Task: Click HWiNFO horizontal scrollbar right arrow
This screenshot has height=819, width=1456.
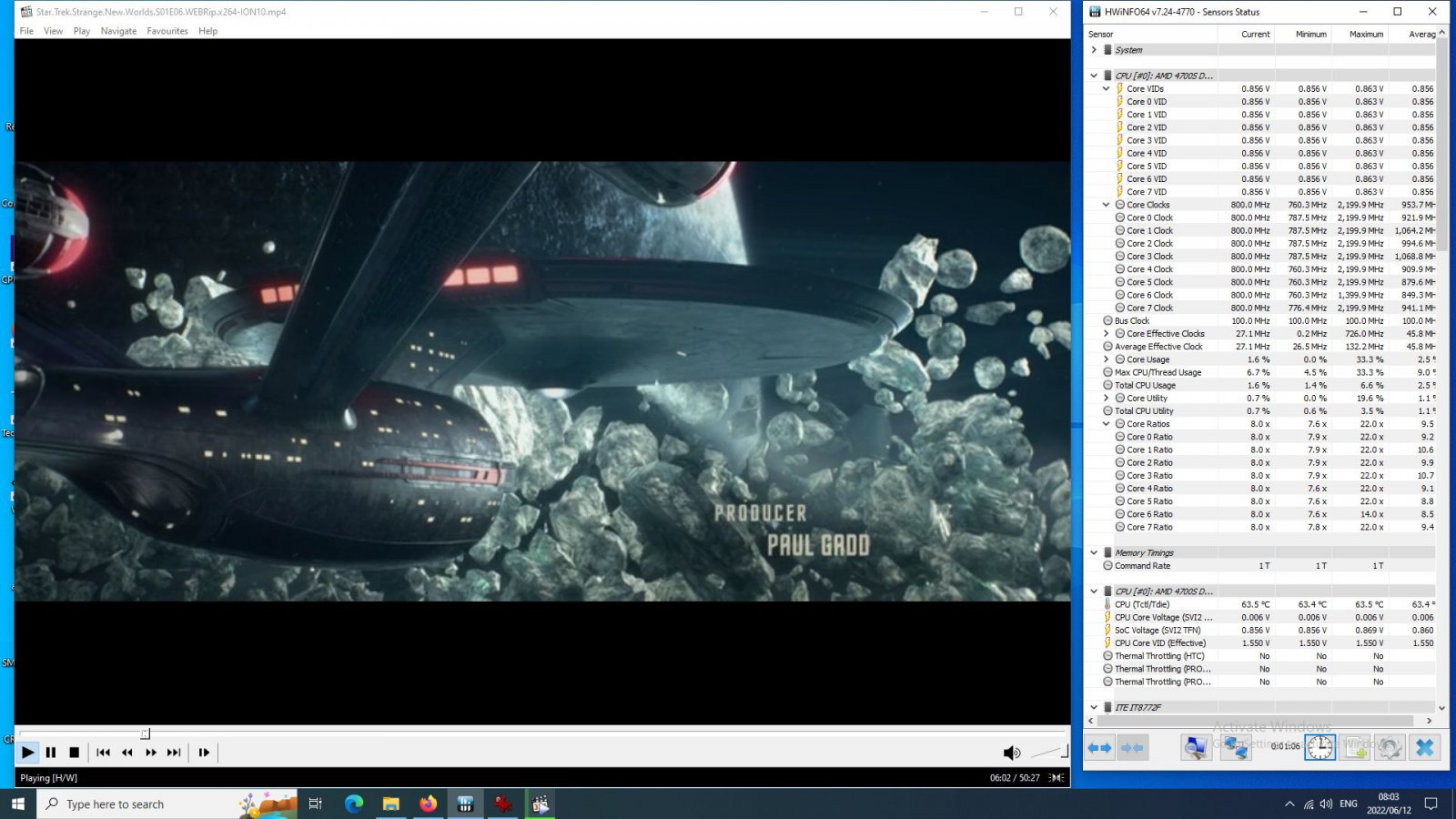Action: 1429,721
